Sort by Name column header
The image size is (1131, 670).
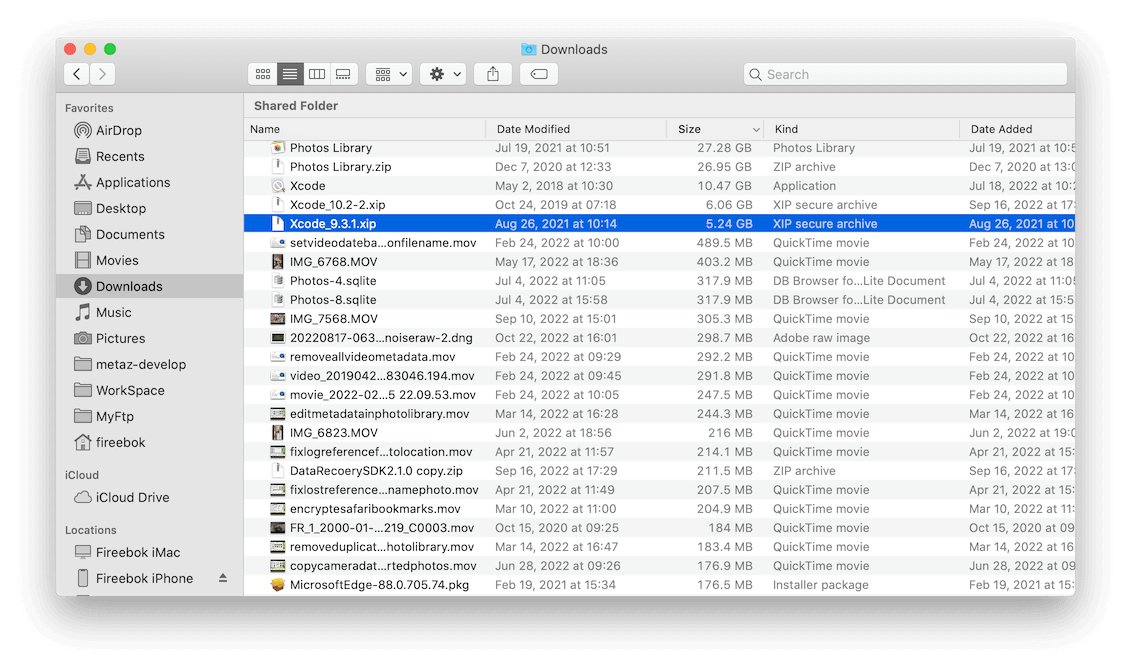[365, 129]
